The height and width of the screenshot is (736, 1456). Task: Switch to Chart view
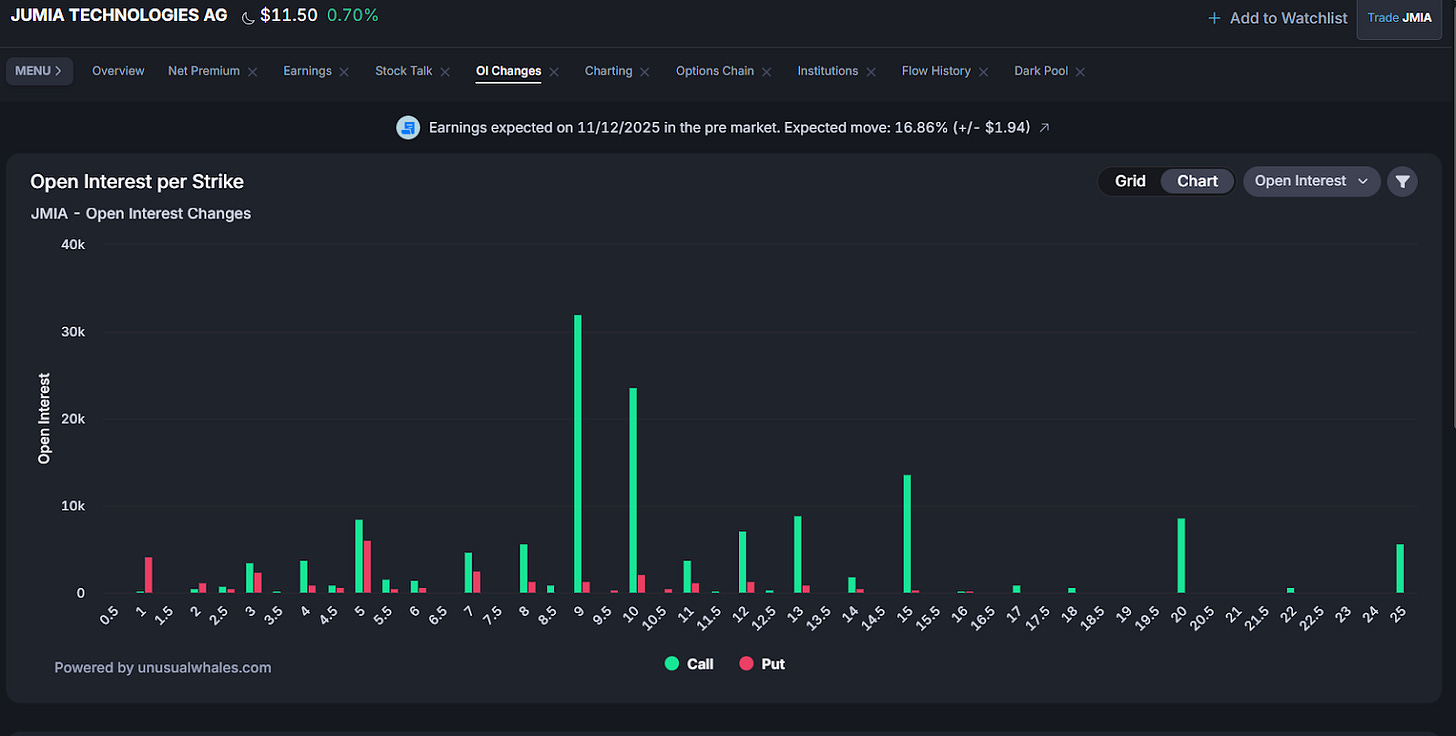(1197, 181)
